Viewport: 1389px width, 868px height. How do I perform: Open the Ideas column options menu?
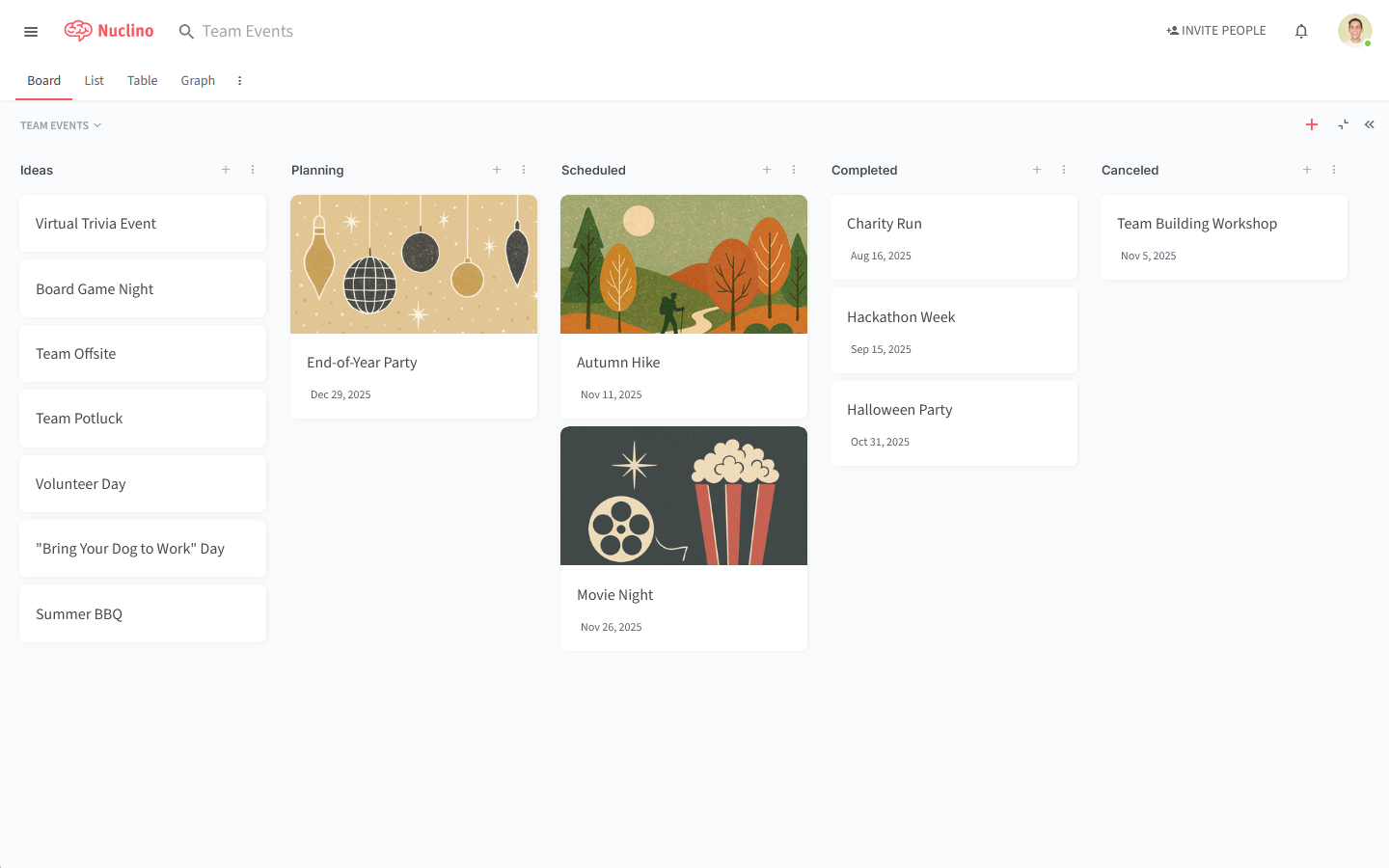click(253, 169)
